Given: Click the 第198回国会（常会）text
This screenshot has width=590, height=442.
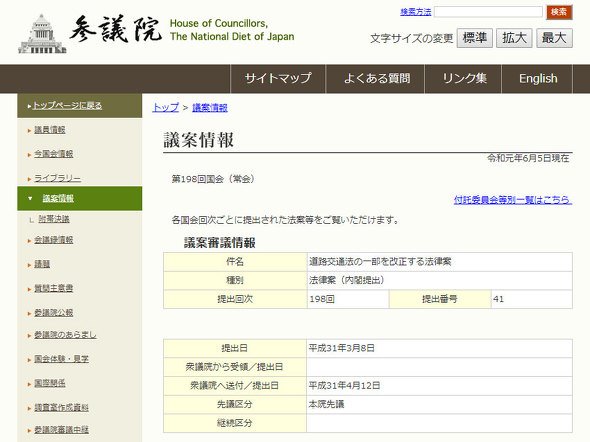Looking at the screenshot, I should tap(213, 179).
